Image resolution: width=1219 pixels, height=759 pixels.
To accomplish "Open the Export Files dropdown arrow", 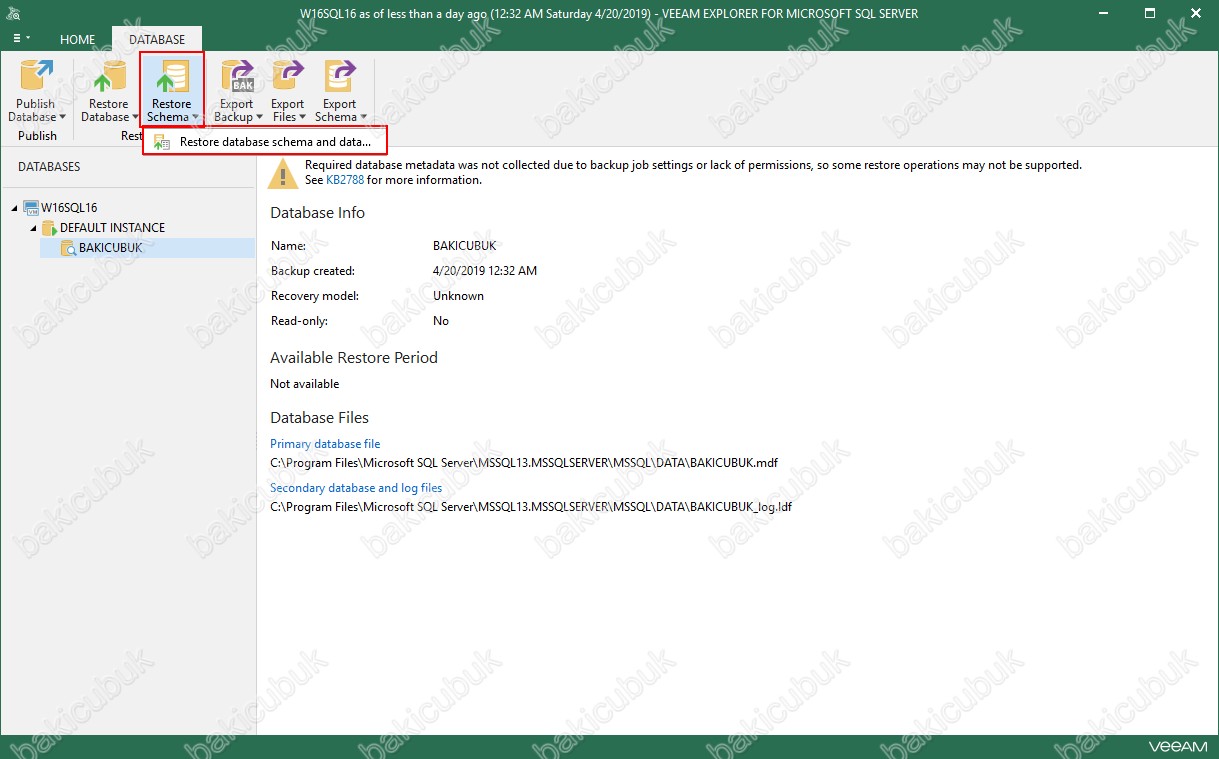I will 302,118.
